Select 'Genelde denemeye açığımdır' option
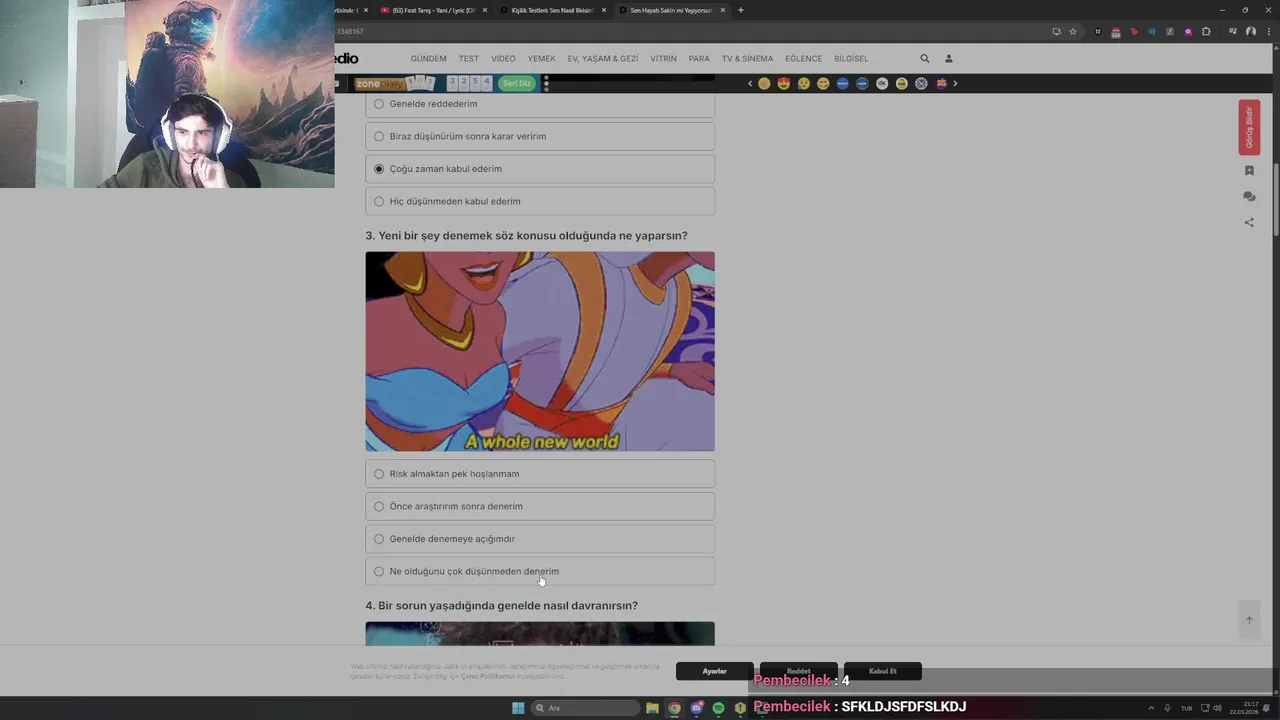Image resolution: width=1280 pixels, height=720 pixels. [540, 539]
